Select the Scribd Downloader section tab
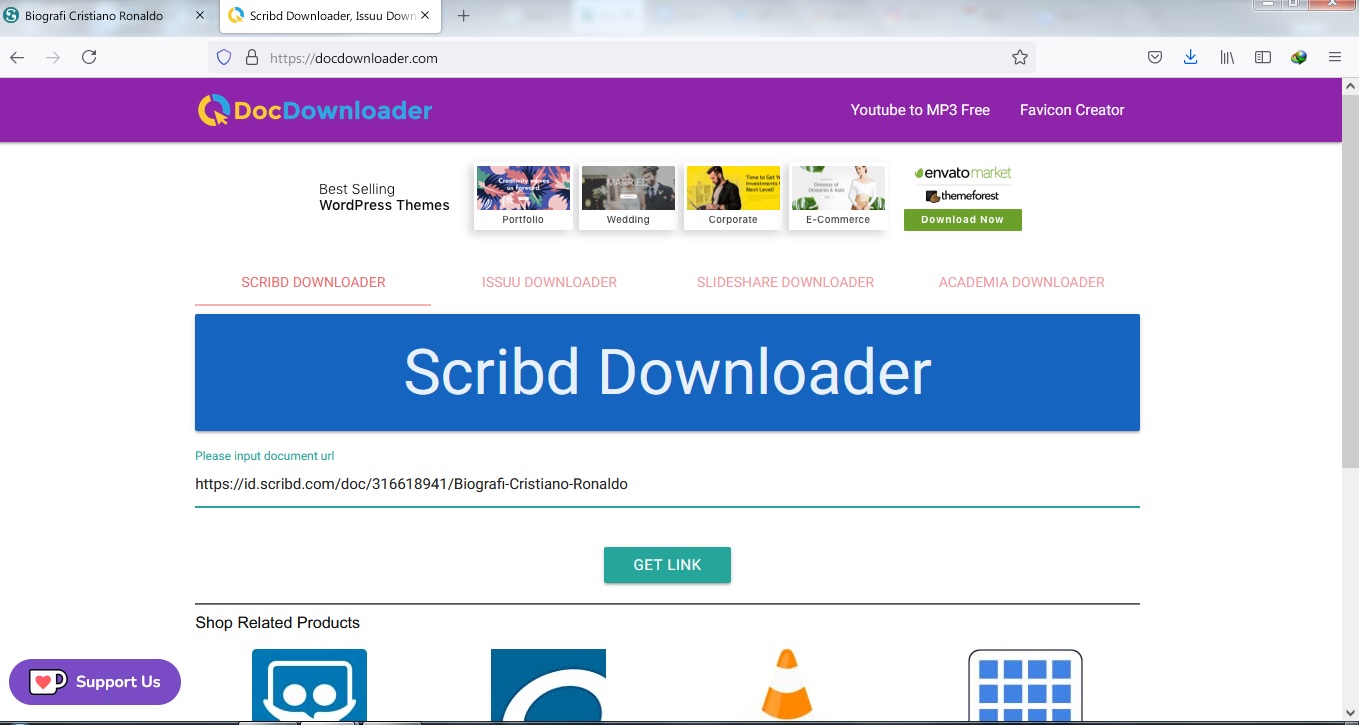 [313, 283]
